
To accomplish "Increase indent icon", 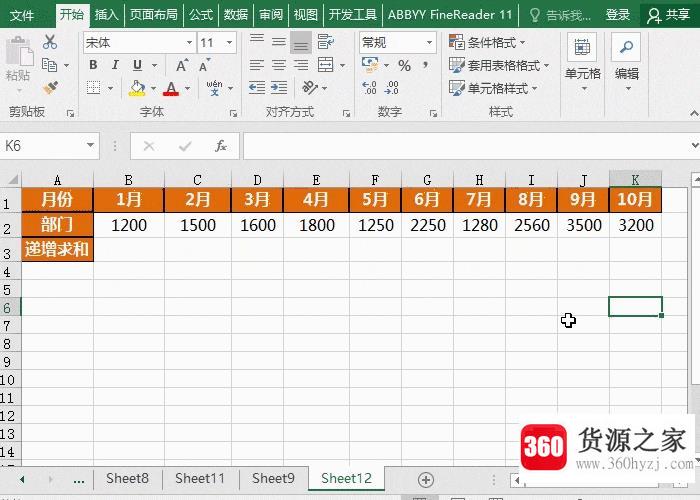I will (279, 88).
